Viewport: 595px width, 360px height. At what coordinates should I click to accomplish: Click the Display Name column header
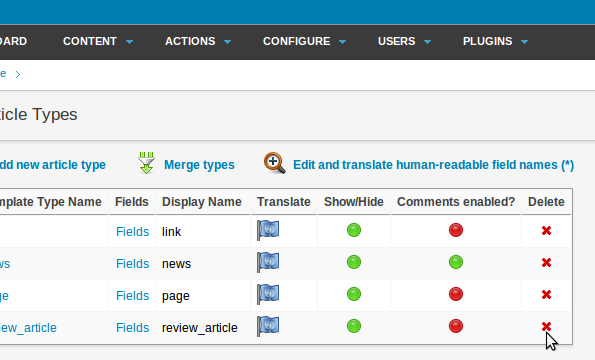pos(202,201)
